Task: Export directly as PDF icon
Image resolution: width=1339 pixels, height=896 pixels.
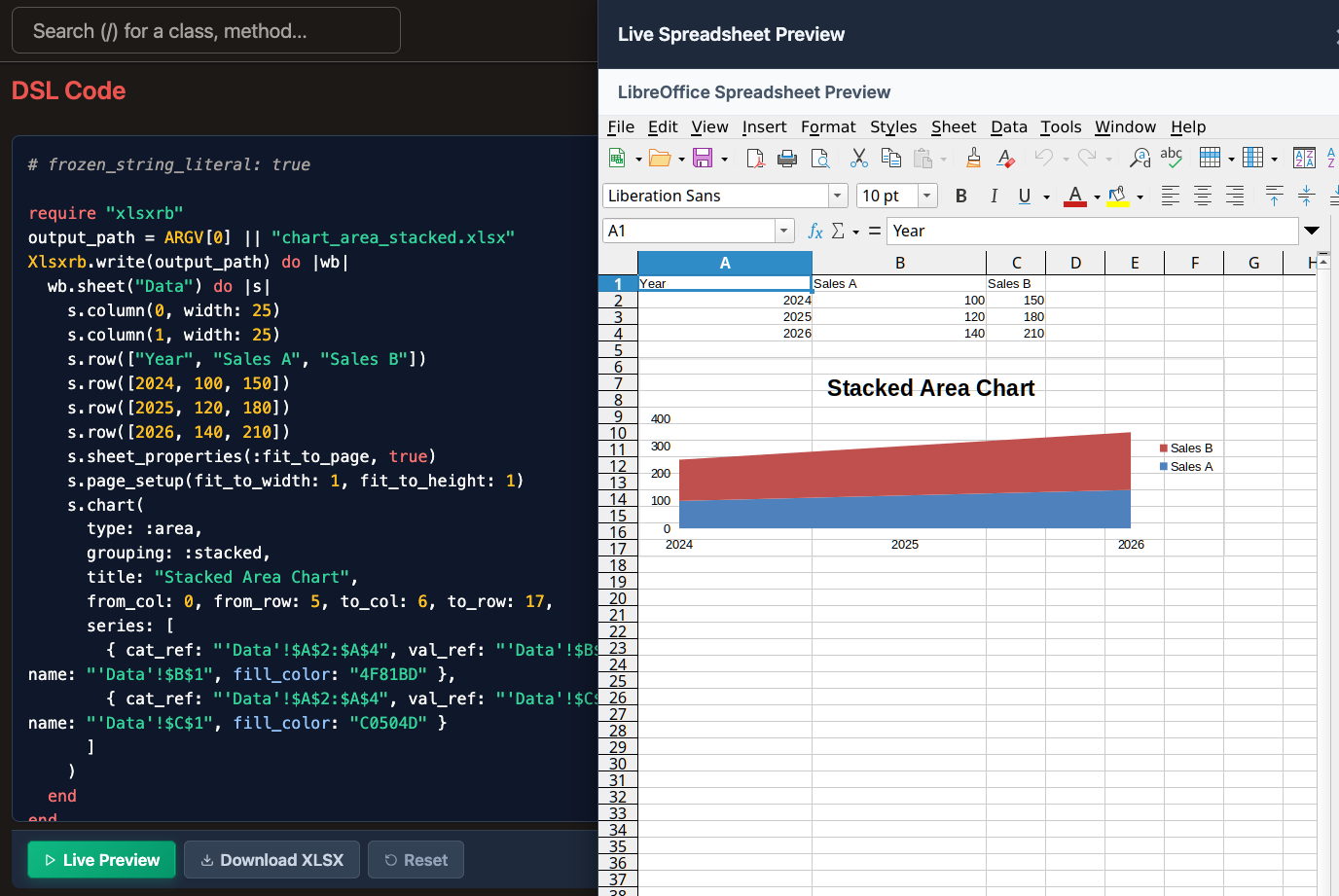Action: point(755,158)
